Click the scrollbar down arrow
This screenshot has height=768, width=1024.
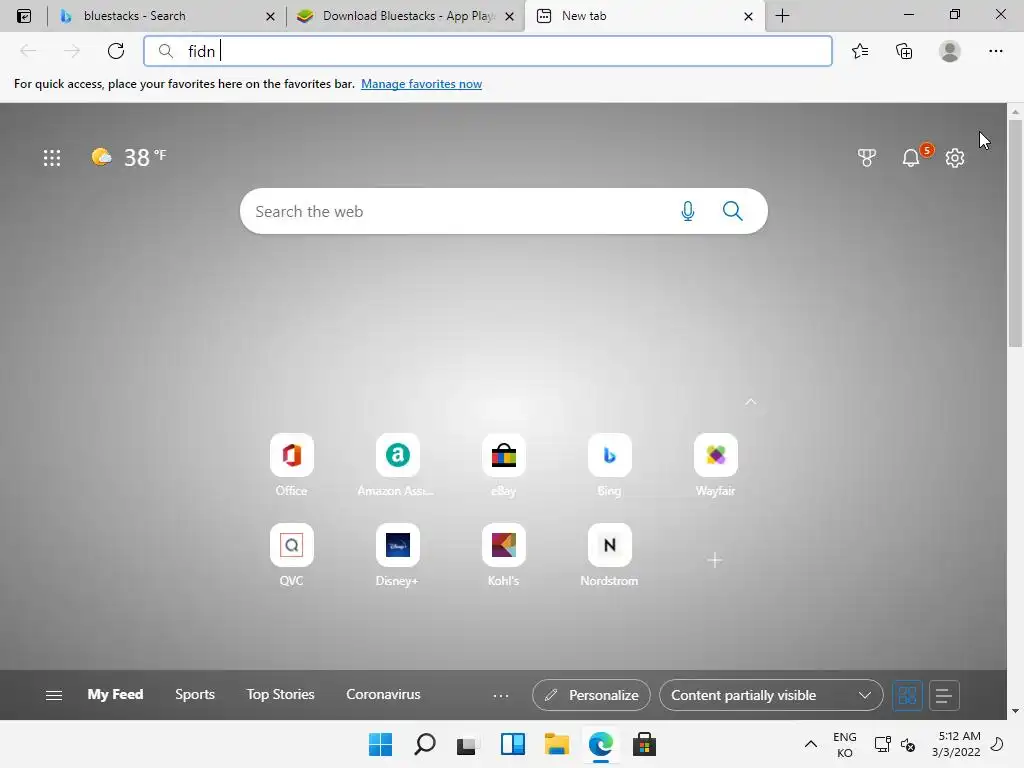pyautogui.click(x=1015, y=711)
